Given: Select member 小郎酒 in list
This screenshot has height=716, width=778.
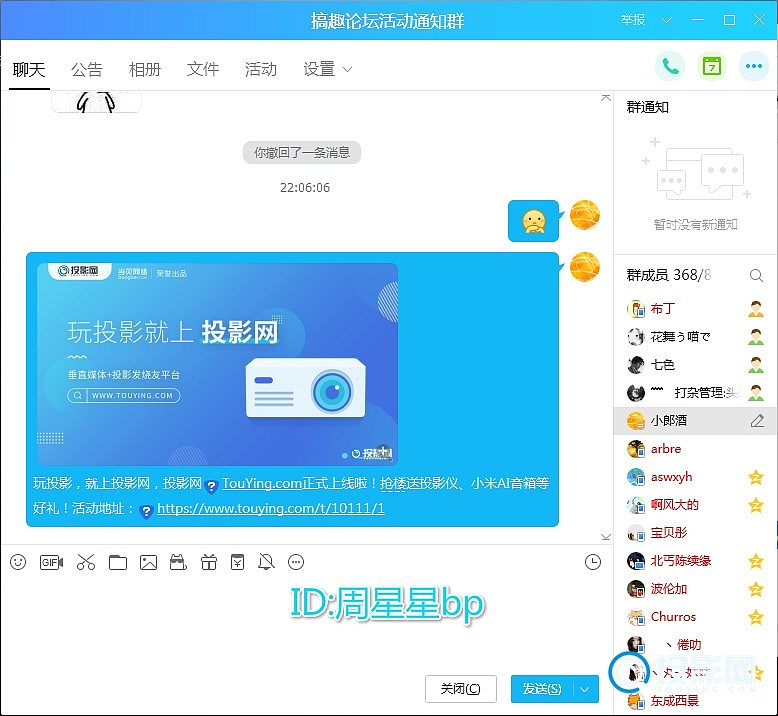Looking at the screenshot, I should tap(695, 421).
